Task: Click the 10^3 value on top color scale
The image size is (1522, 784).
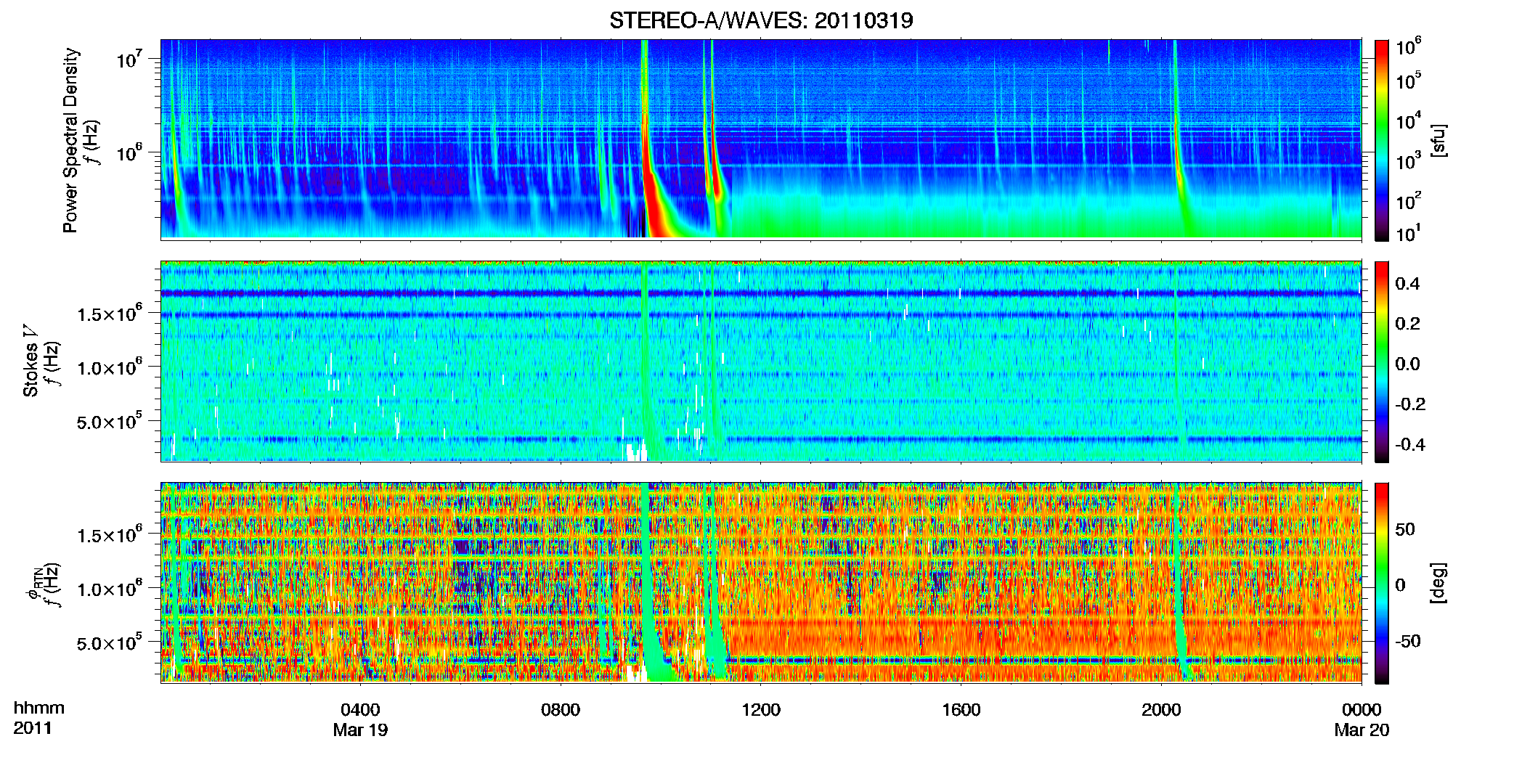Action: pos(1409,162)
